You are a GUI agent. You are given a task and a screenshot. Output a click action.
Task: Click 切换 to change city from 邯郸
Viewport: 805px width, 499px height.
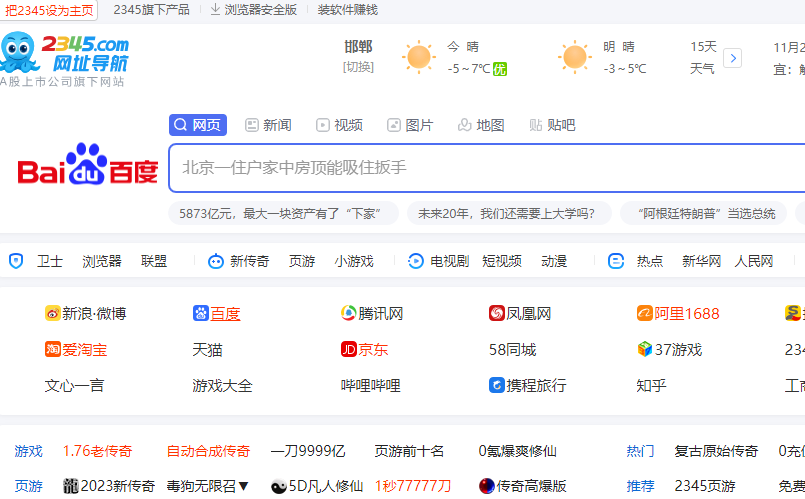tap(358, 67)
